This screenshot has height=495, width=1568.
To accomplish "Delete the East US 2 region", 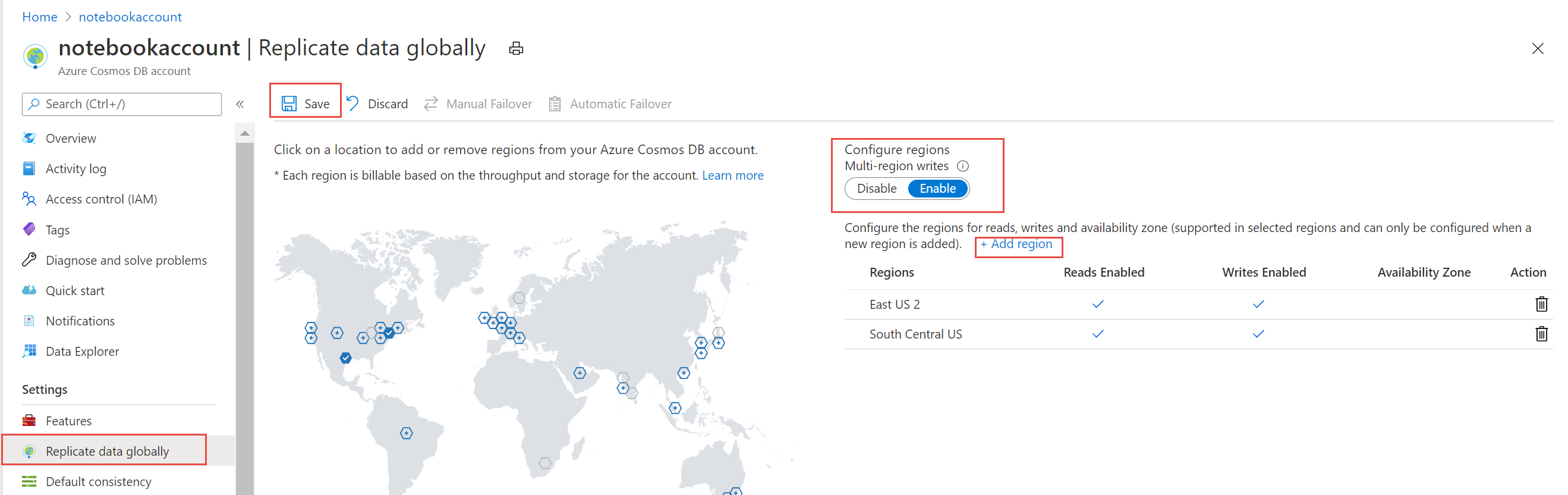I will point(1541,304).
